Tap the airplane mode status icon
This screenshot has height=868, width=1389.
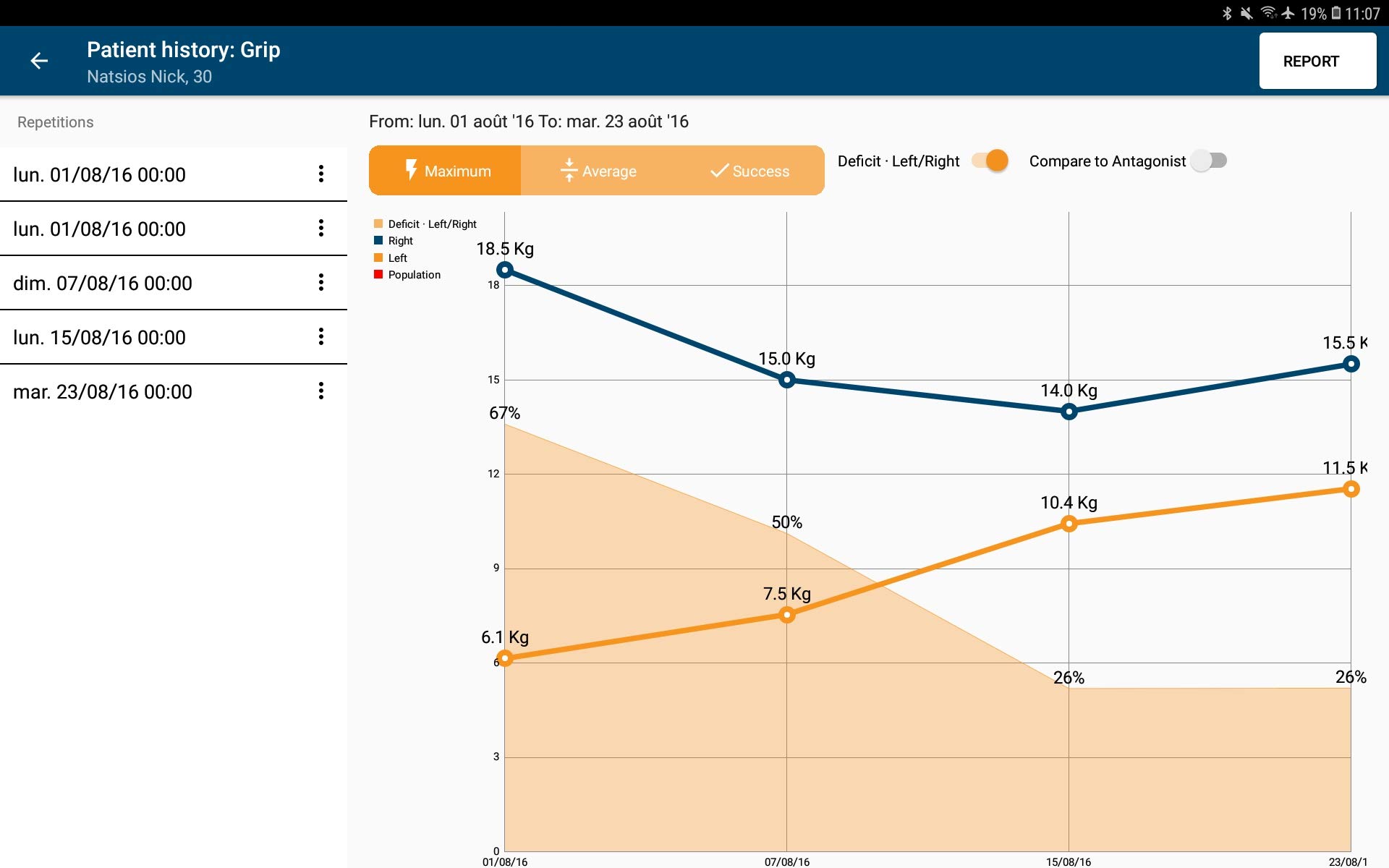point(1288,13)
